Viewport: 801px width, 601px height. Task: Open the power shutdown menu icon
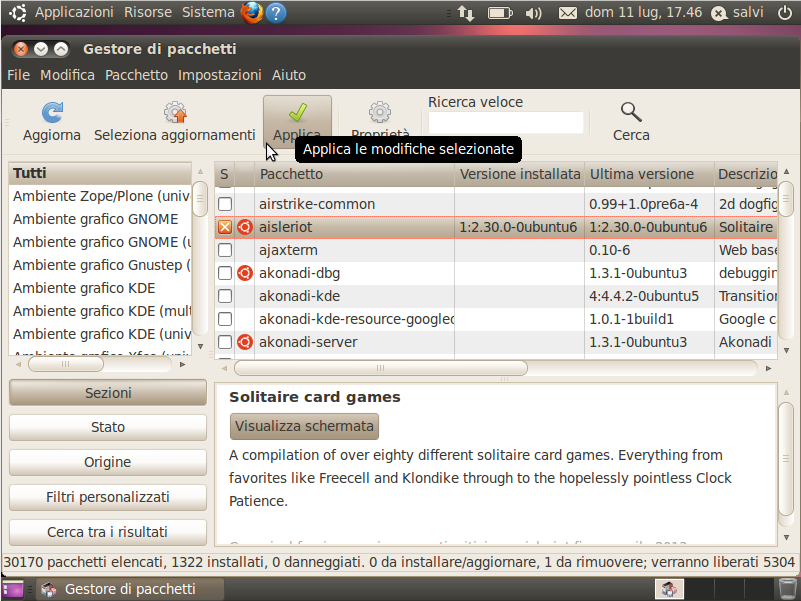click(785, 12)
